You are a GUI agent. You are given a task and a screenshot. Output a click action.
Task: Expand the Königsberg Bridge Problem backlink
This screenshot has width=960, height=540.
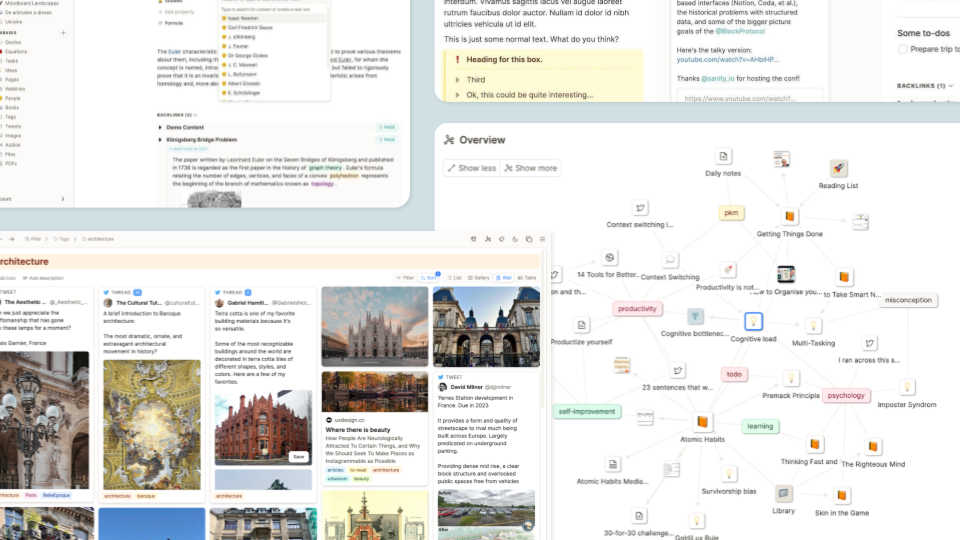(x=160, y=140)
